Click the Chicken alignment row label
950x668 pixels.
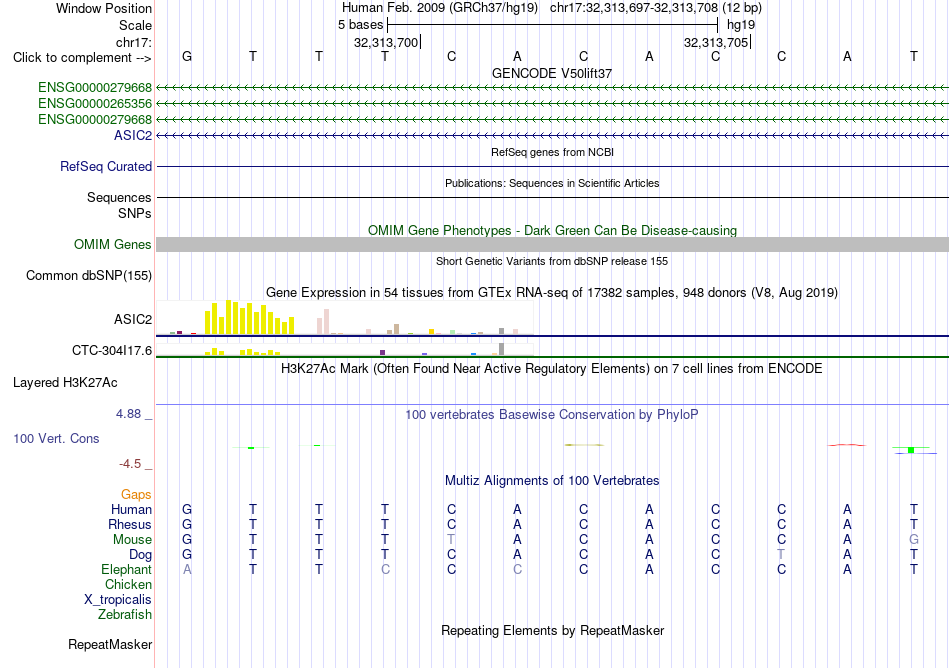pyautogui.click(x=128, y=584)
